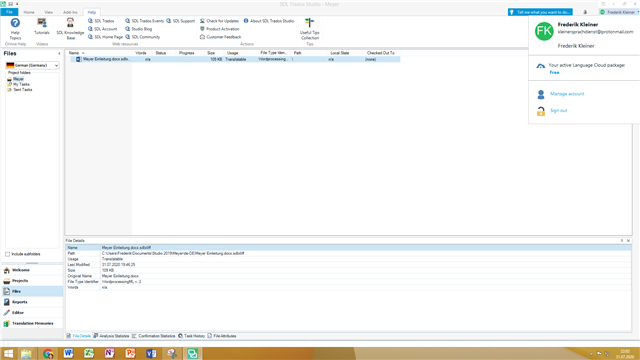Expand the Frederik Kleiner account menu
The image size is (640, 360).
tap(619, 12)
